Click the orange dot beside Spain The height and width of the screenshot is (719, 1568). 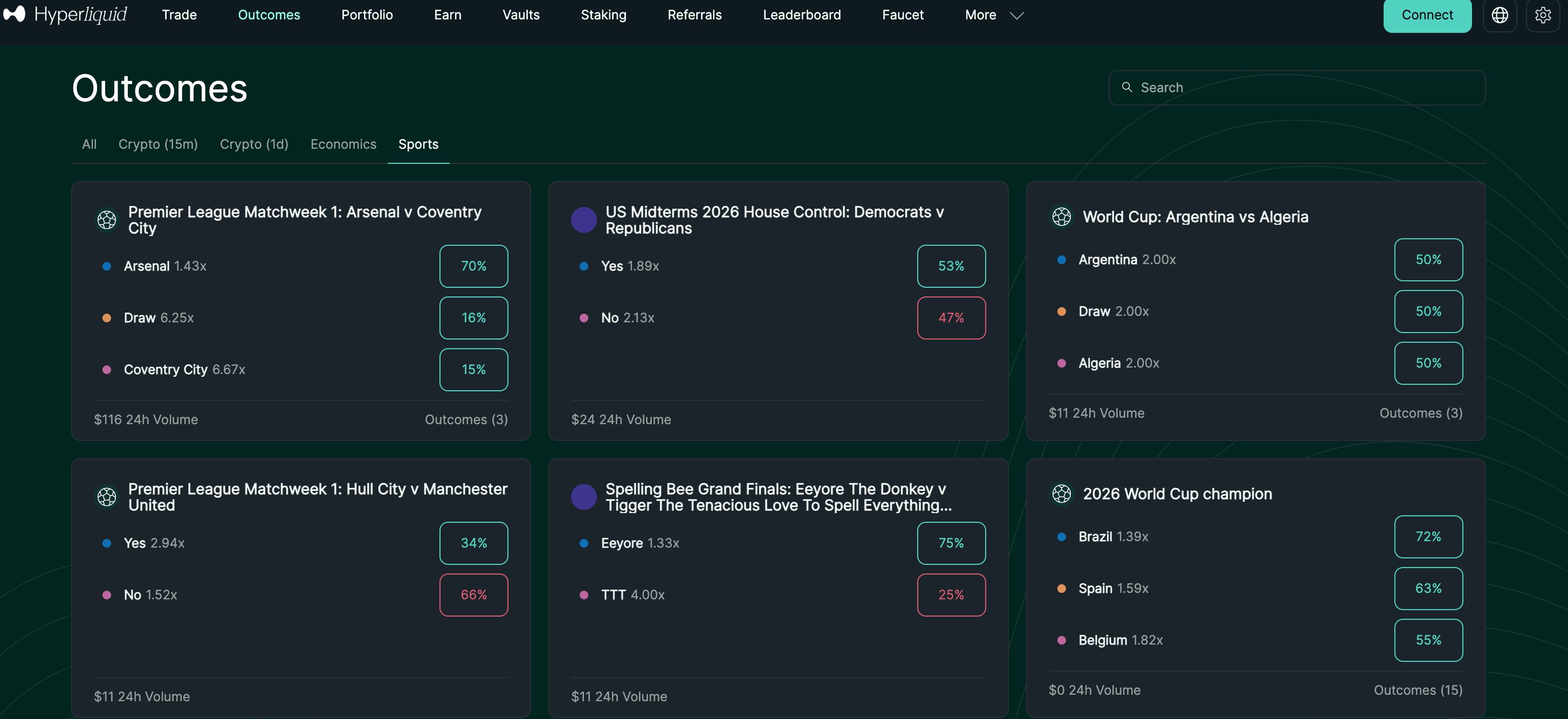(x=1061, y=588)
